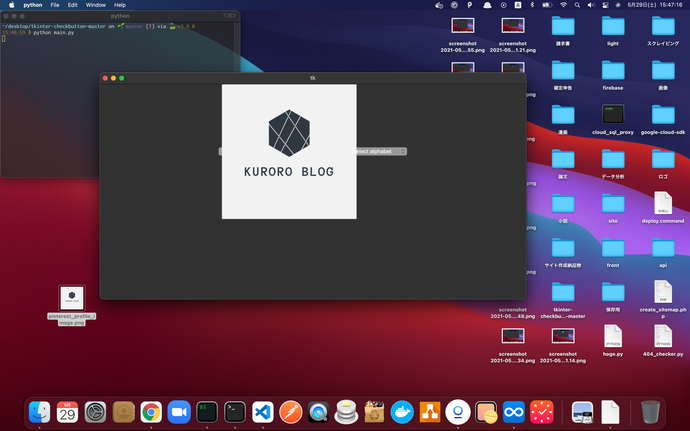Click the input source A icon
The image size is (690, 431).
coord(518,5)
